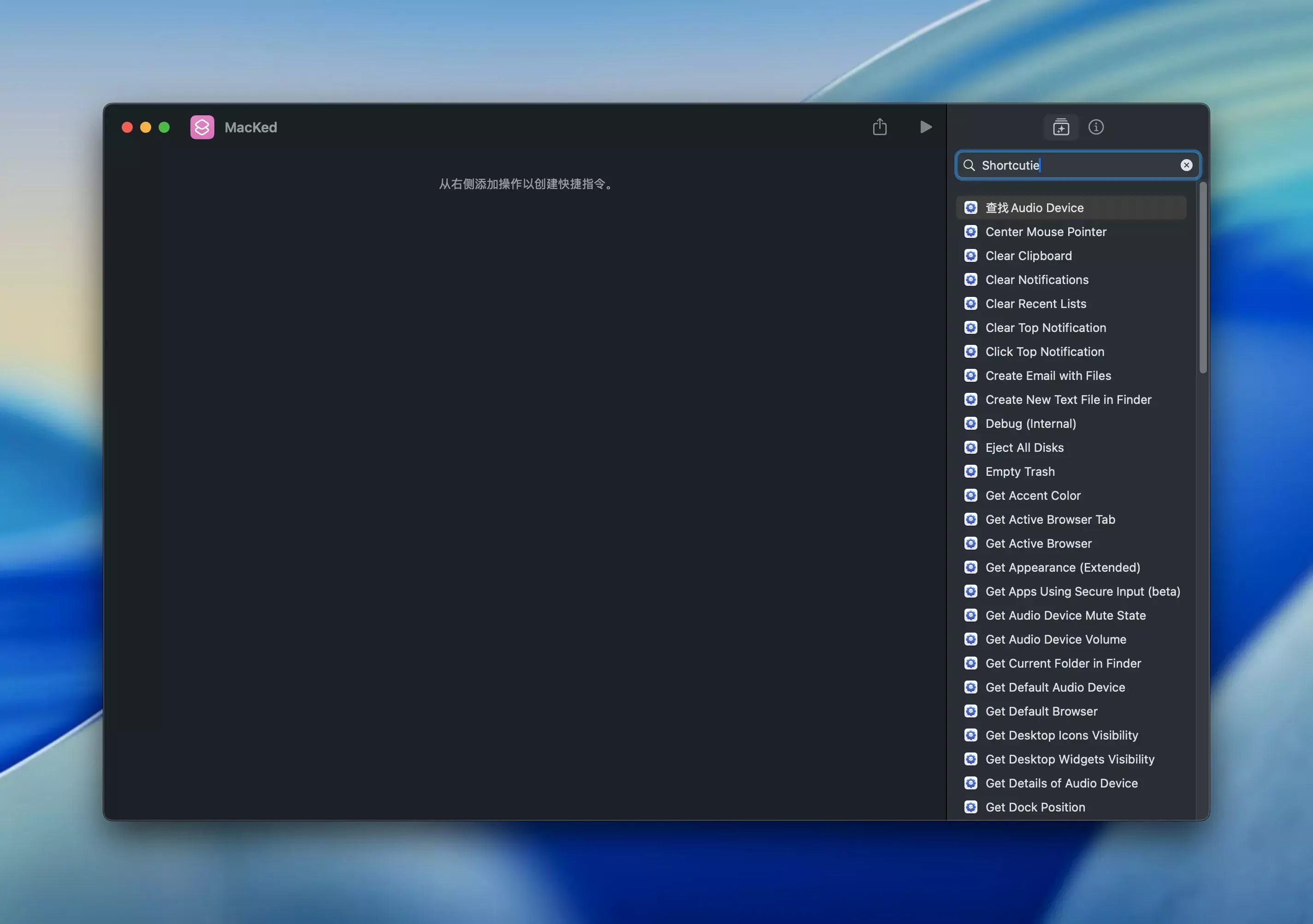This screenshot has width=1313, height=924.
Task: Click the actions list scrollbar
Action: [x=1203, y=278]
